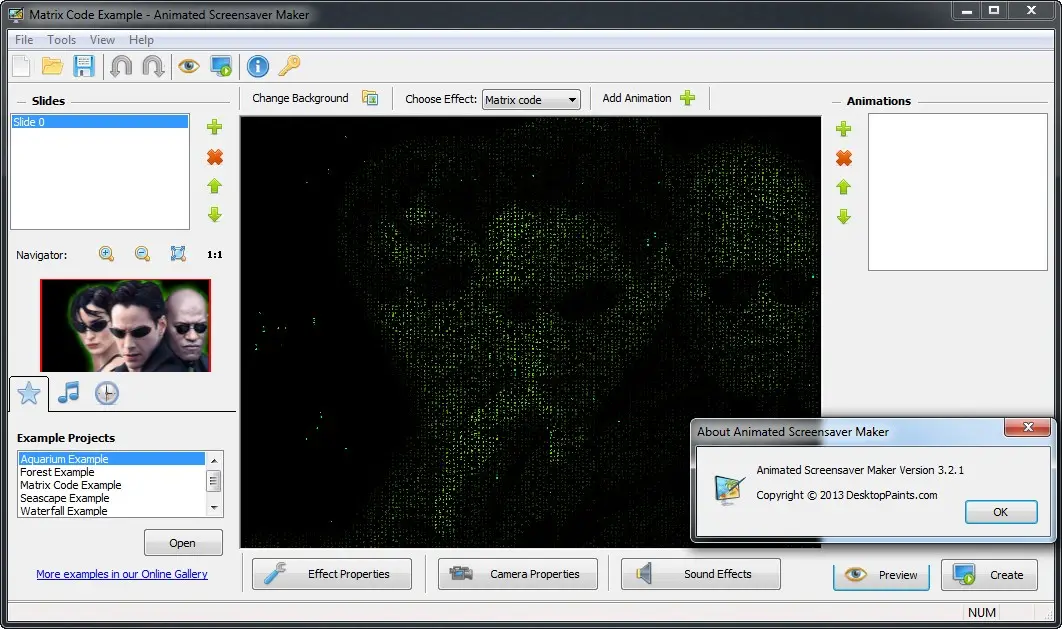This screenshot has height=629, width=1062.
Task: Click the Redo arrow icon
Action: point(153,66)
